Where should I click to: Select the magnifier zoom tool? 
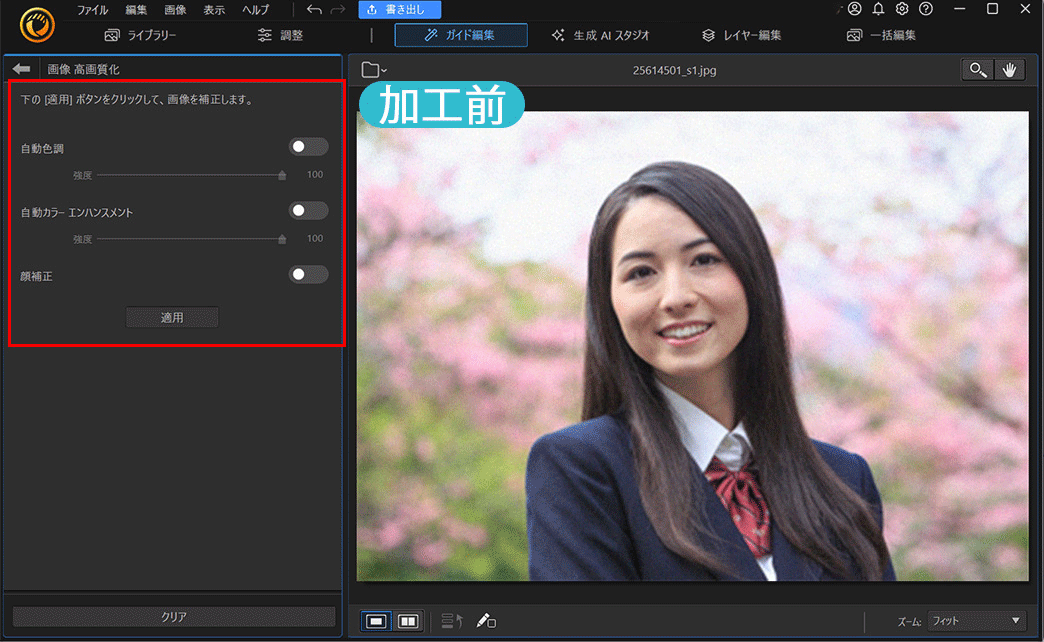tap(977, 69)
